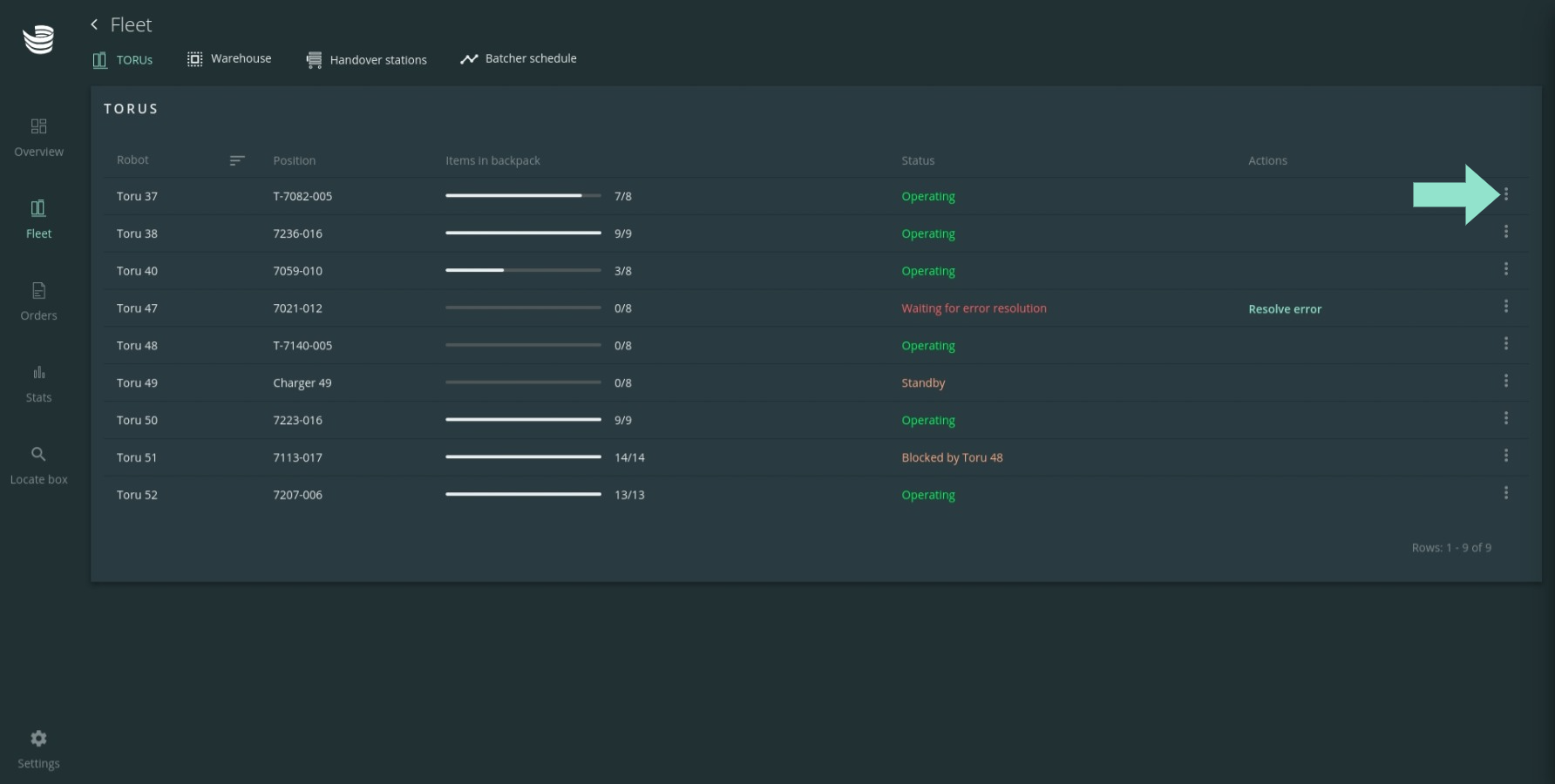Open the actions menu for Toru 47
Viewport: 1555px width, 784px height.
(x=1505, y=307)
